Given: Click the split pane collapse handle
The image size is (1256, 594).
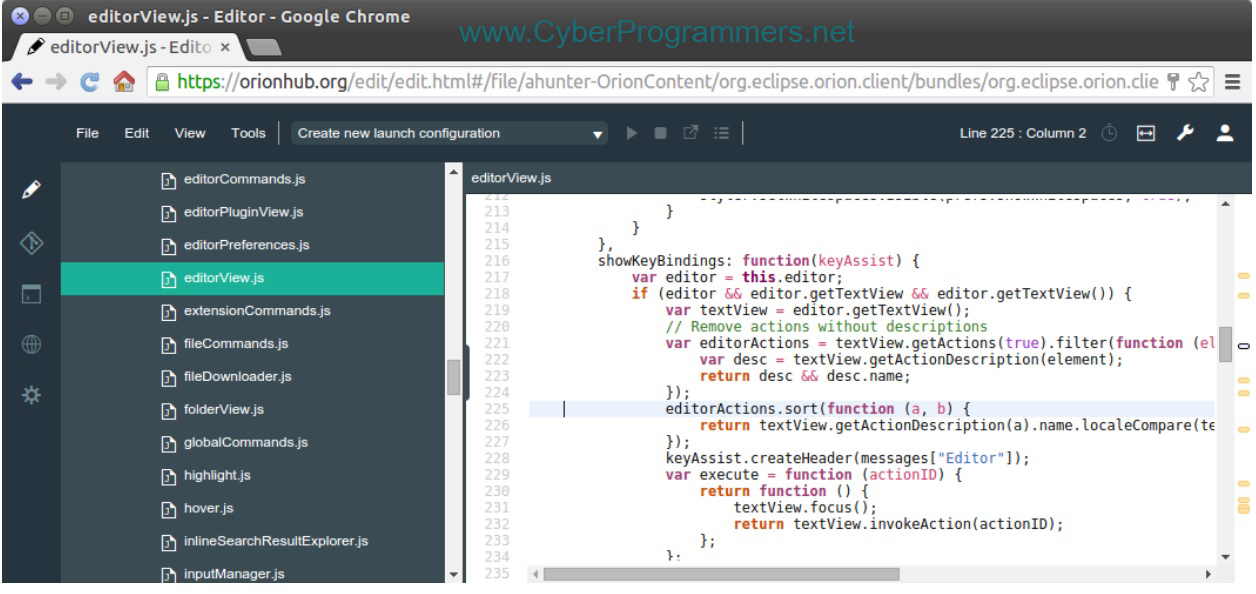Looking at the screenshot, I should point(466,372).
